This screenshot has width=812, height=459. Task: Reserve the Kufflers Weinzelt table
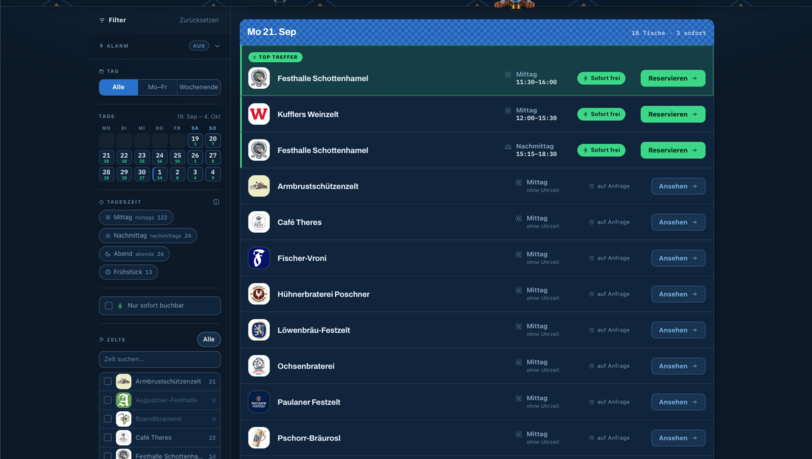(x=673, y=114)
